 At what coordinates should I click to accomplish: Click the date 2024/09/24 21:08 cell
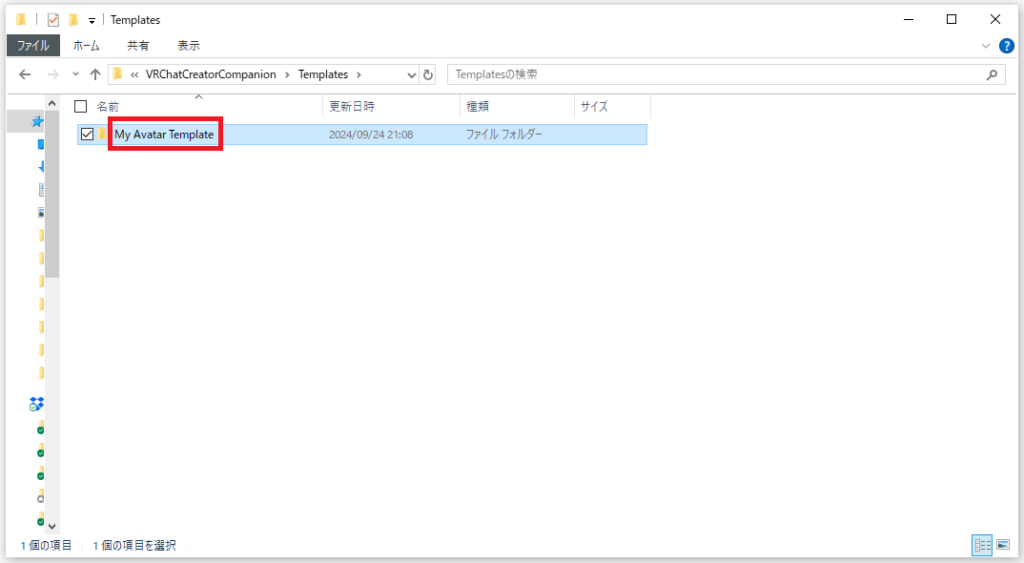(371, 135)
